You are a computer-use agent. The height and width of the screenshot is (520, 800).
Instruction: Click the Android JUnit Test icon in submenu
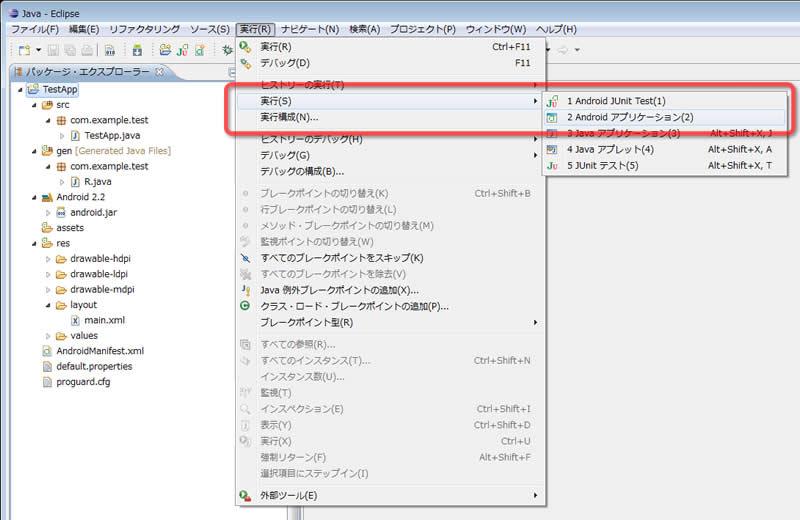click(x=552, y=102)
